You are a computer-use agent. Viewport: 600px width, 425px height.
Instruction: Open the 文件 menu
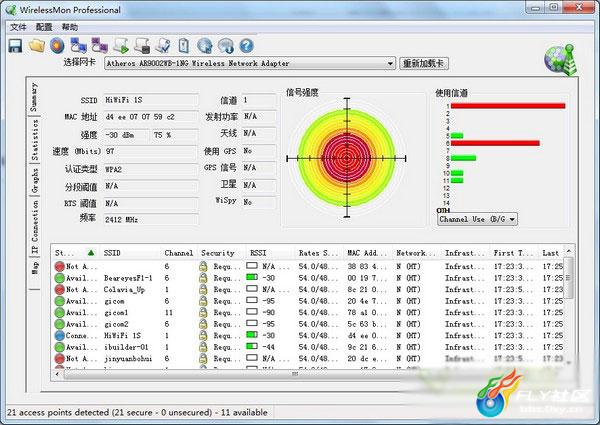click(18, 27)
